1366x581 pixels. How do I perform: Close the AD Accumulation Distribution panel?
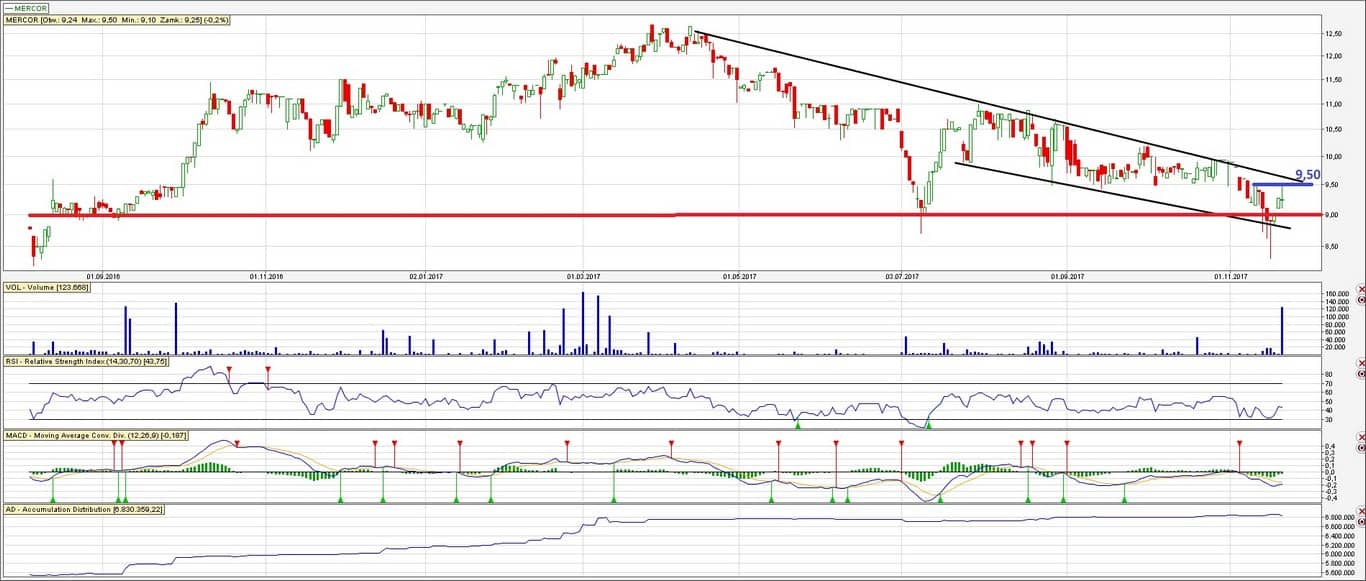[x=1360, y=511]
